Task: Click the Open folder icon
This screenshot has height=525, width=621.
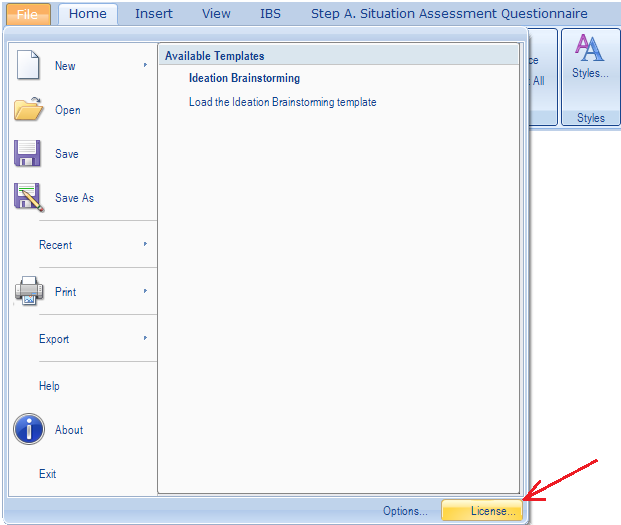Action: pos(28,110)
